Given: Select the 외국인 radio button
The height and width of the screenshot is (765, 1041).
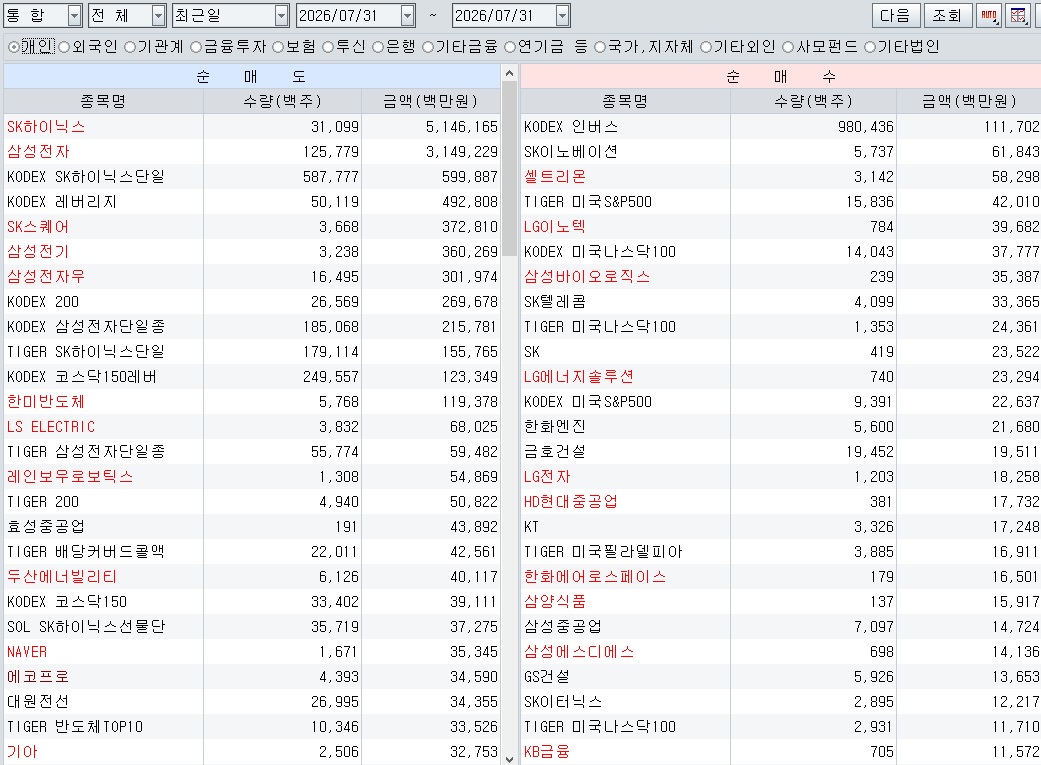Looking at the screenshot, I should 64,47.
